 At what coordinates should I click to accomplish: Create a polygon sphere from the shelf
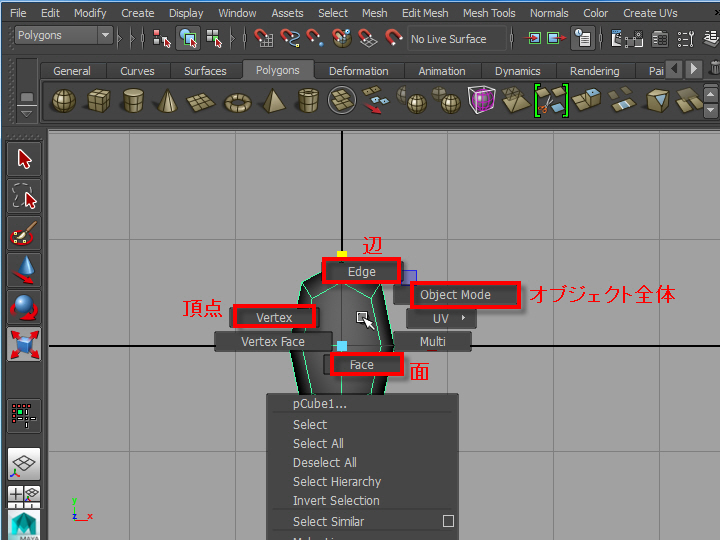[x=63, y=101]
